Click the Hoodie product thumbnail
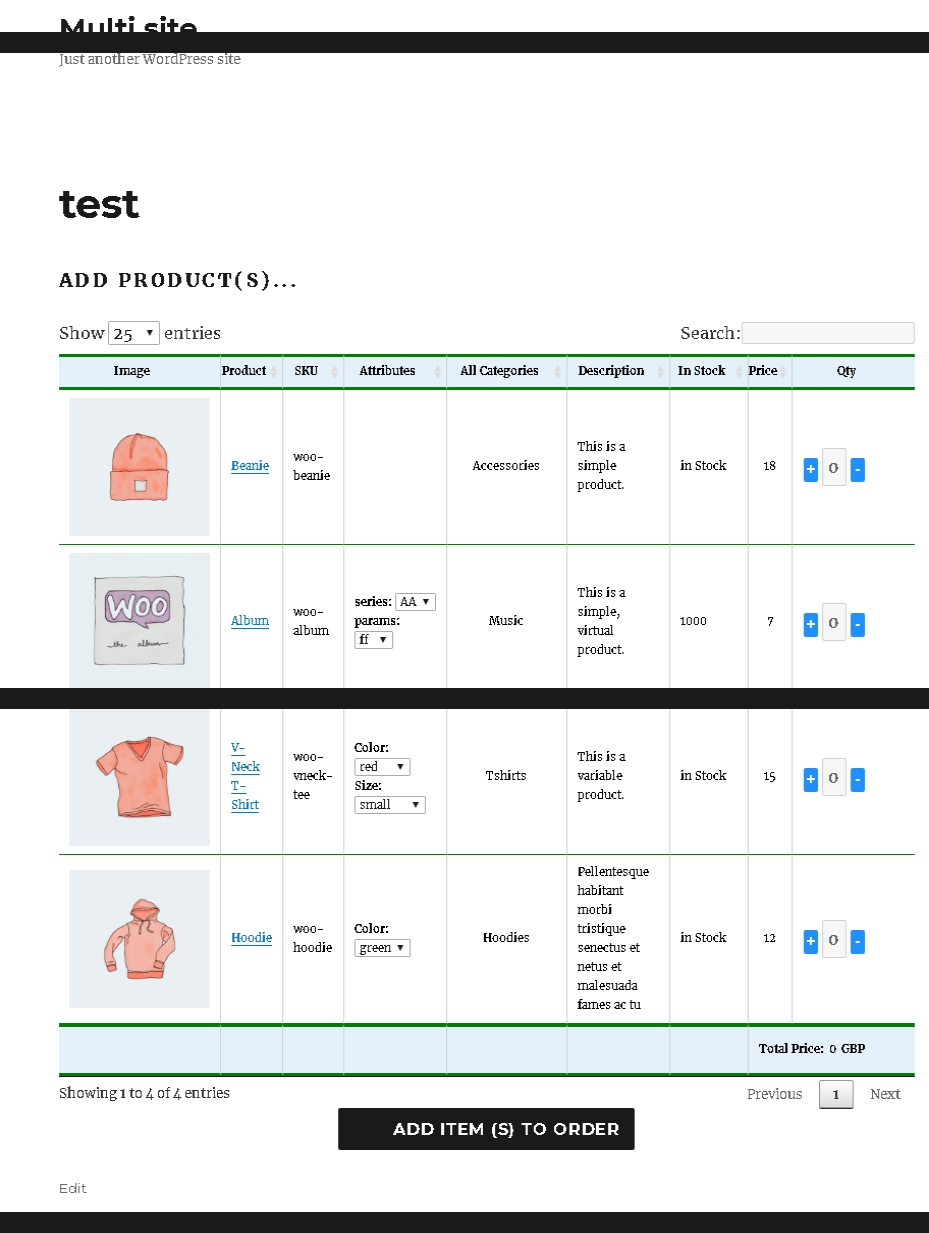Screen dimensions: 929x1233 coord(139,939)
